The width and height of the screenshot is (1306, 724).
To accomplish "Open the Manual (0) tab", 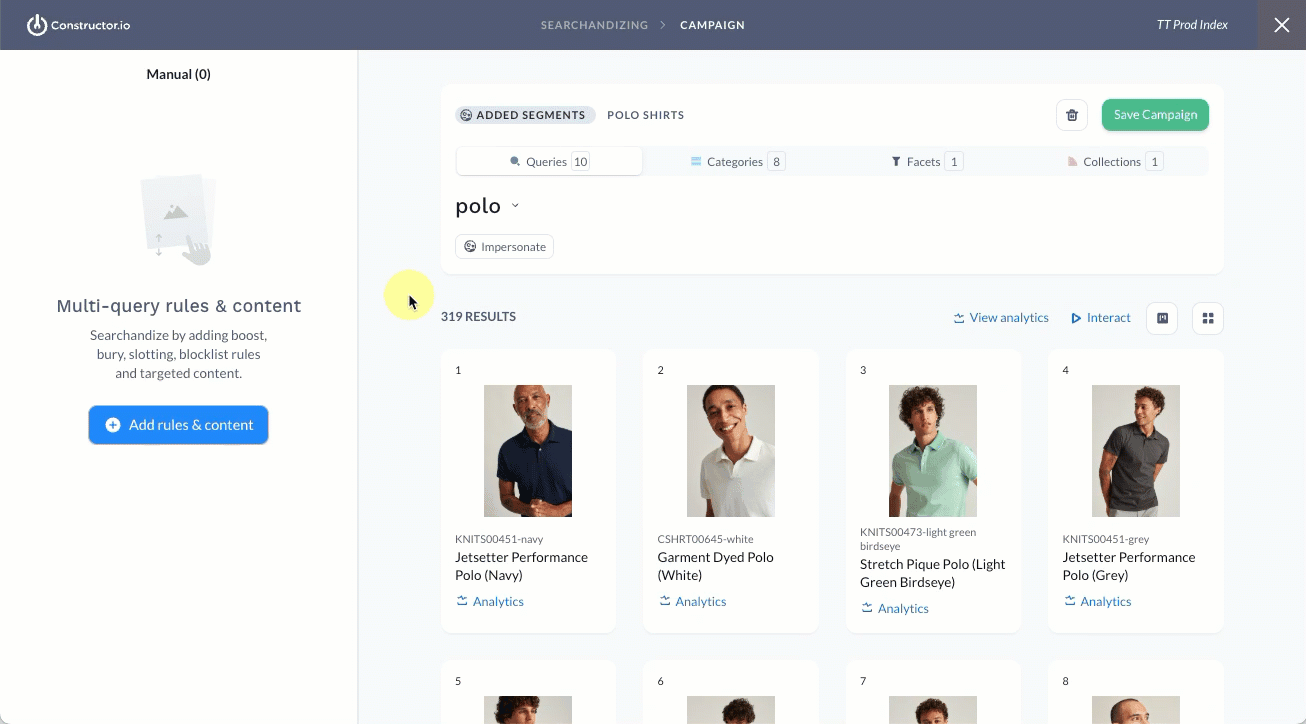I will (178, 74).
